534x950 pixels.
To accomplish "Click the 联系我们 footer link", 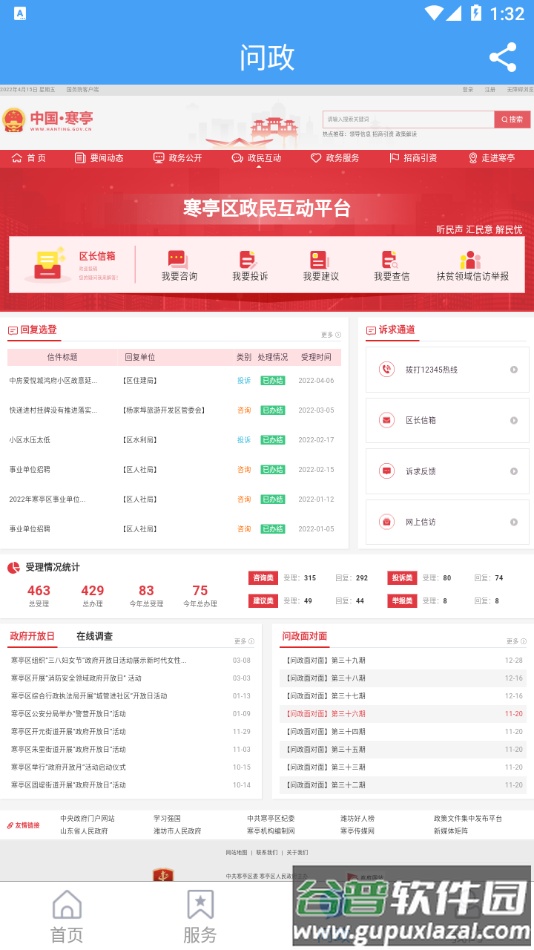I will pyautogui.click(x=267, y=852).
